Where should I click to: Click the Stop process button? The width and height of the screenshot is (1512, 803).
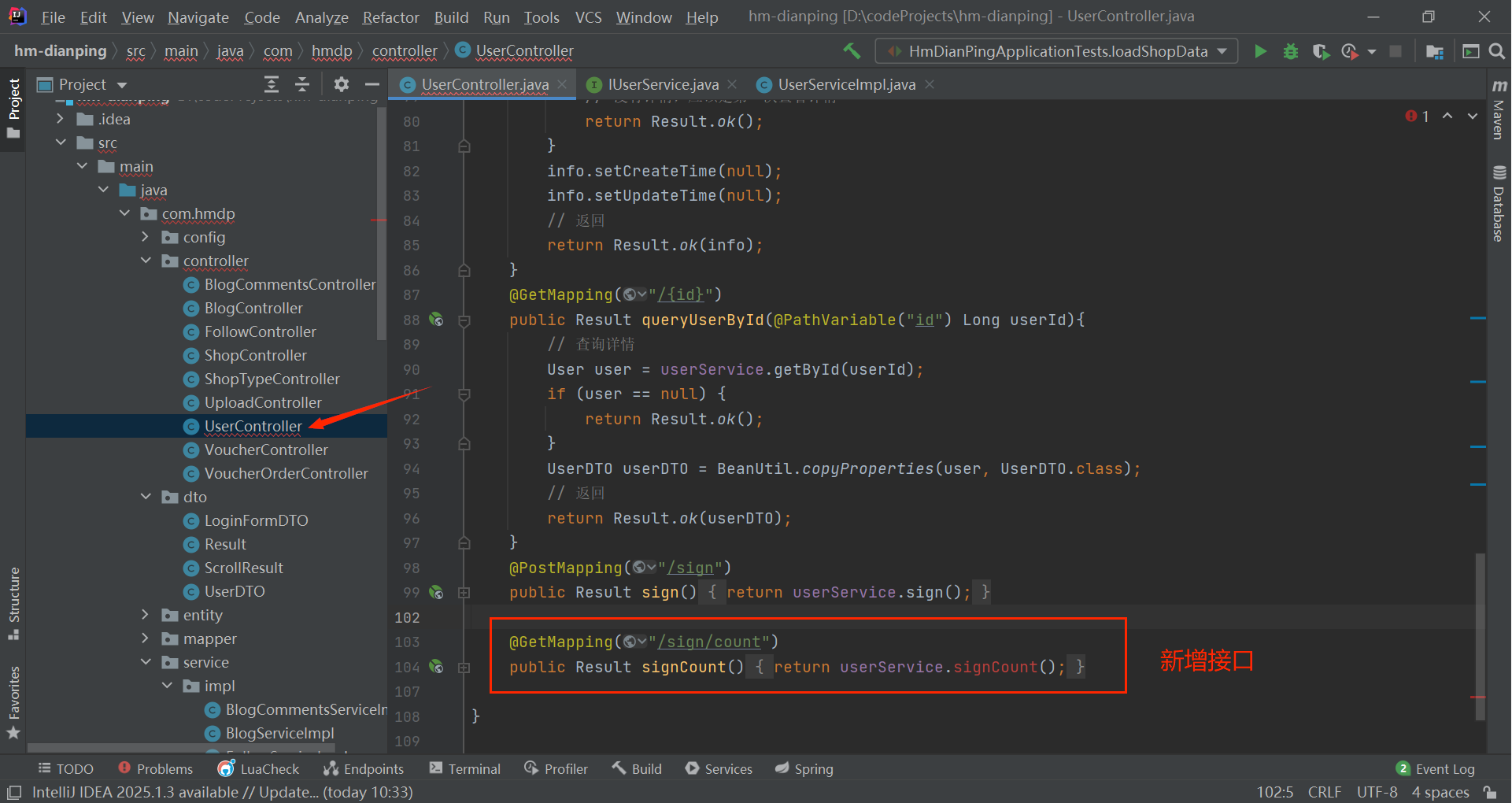(x=1396, y=51)
